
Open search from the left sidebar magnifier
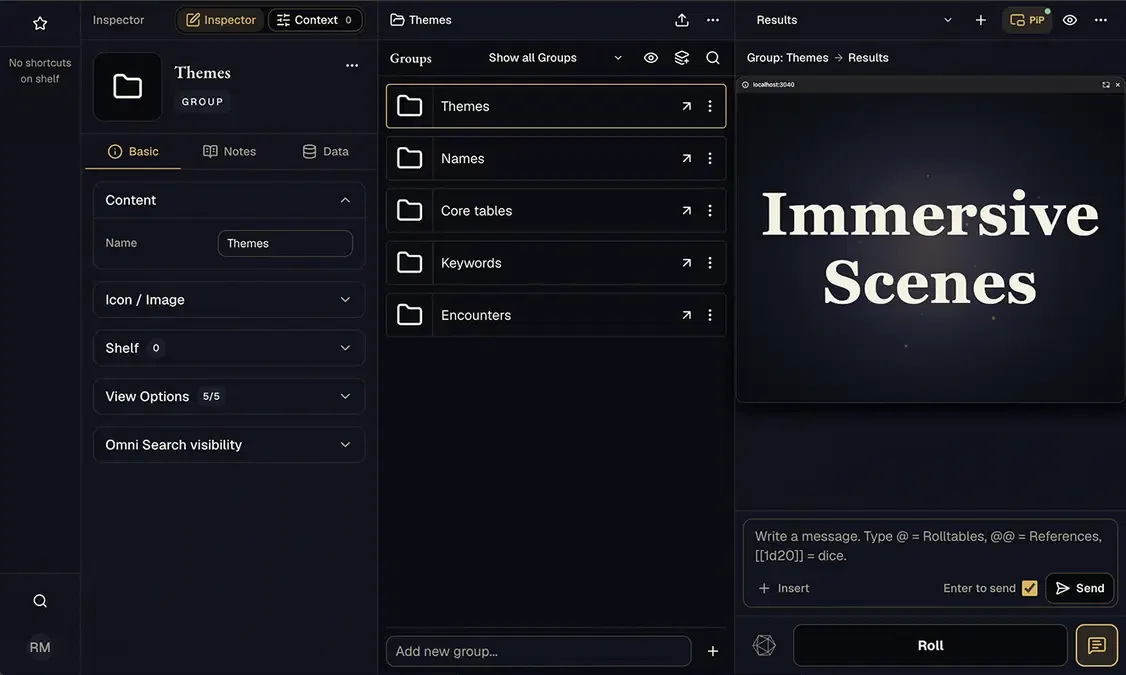coord(40,601)
